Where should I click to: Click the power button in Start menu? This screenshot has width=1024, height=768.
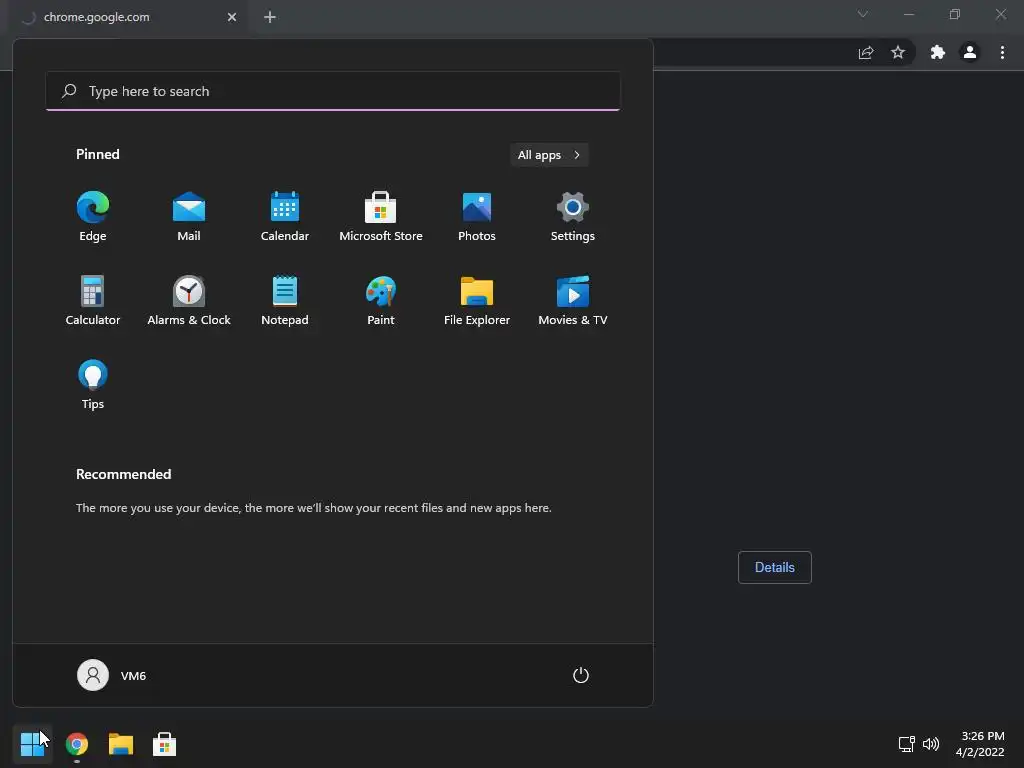click(x=581, y=675)
